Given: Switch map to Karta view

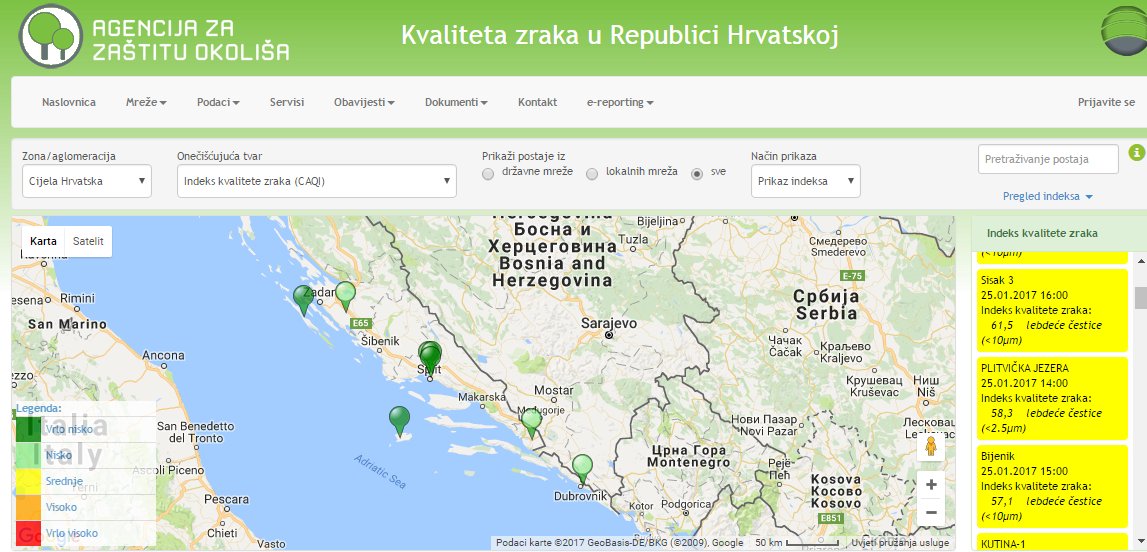Looking at the screenshot, I should coord(43,241).
